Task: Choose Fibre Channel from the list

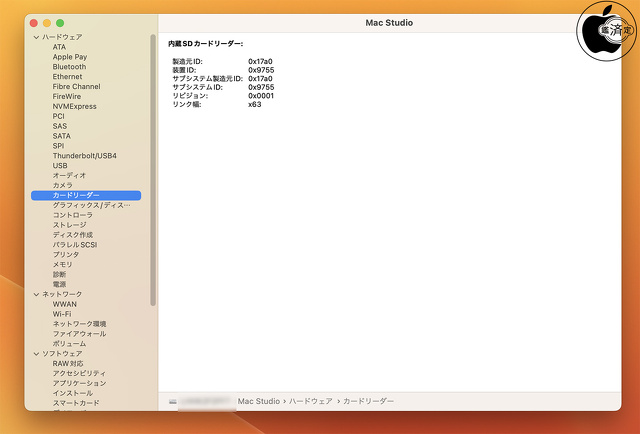Action: click(x=76, y=87)
